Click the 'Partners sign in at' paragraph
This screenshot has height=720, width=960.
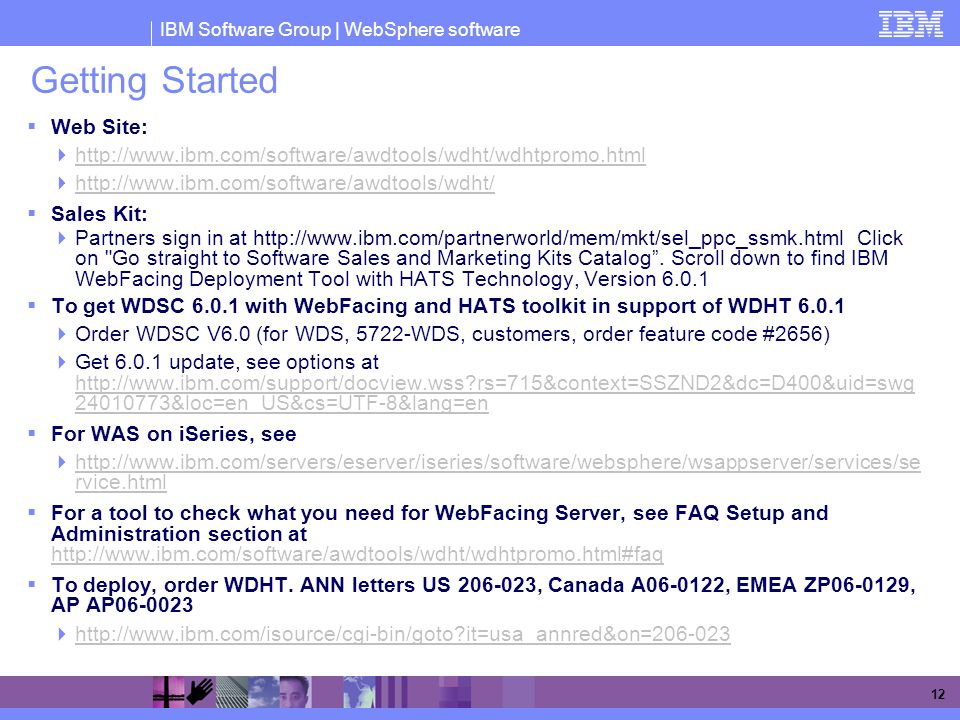pyautogui.click(x=489, y=258)
